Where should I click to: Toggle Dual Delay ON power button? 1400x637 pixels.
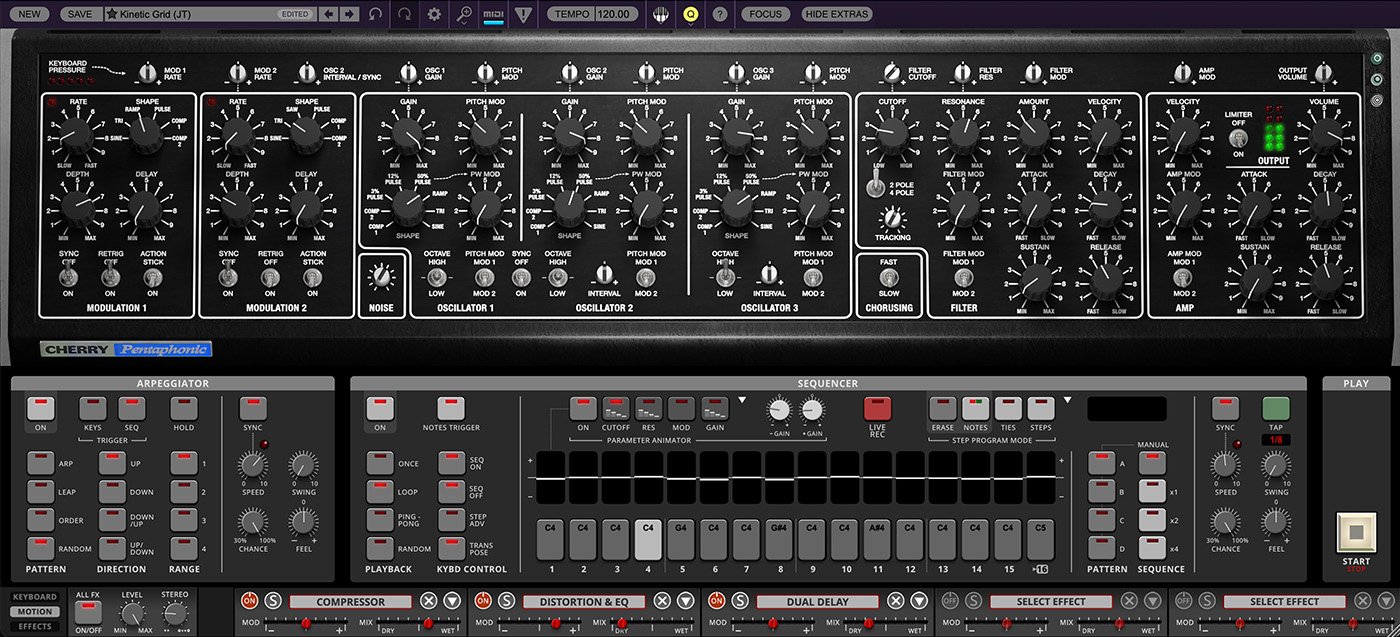(x=717, y=601)
